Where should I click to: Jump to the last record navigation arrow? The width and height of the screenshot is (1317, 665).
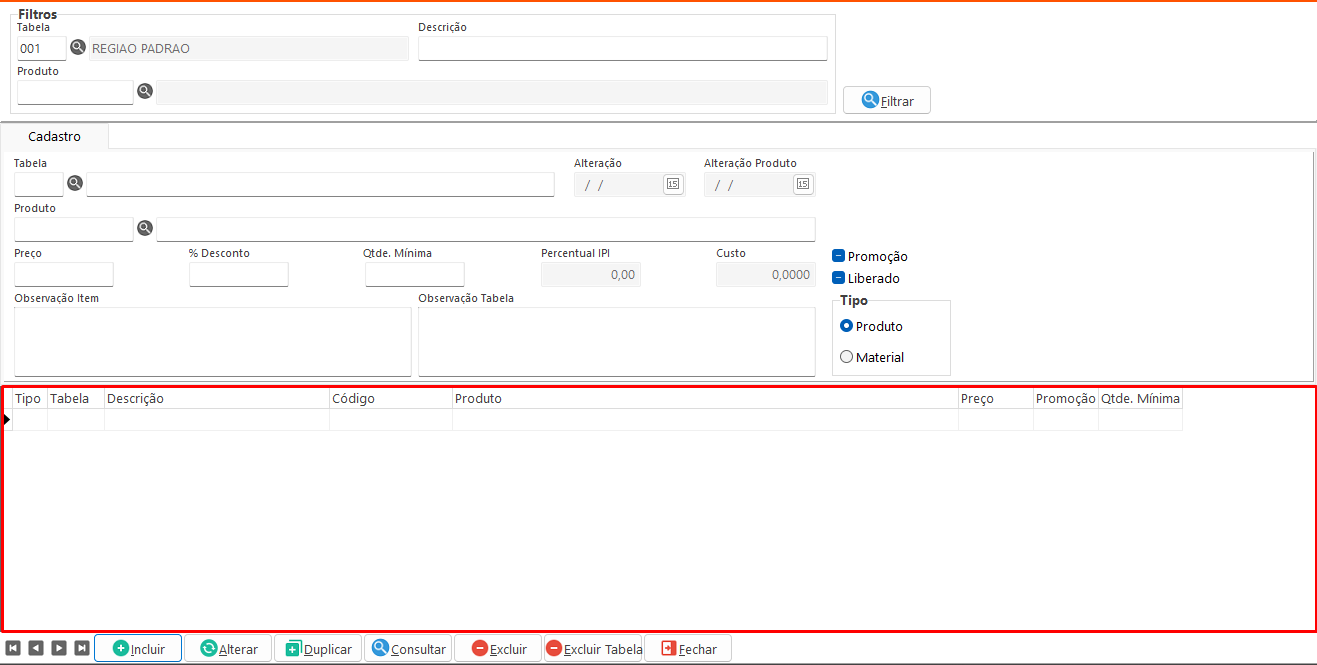click(x=82, y=648)
